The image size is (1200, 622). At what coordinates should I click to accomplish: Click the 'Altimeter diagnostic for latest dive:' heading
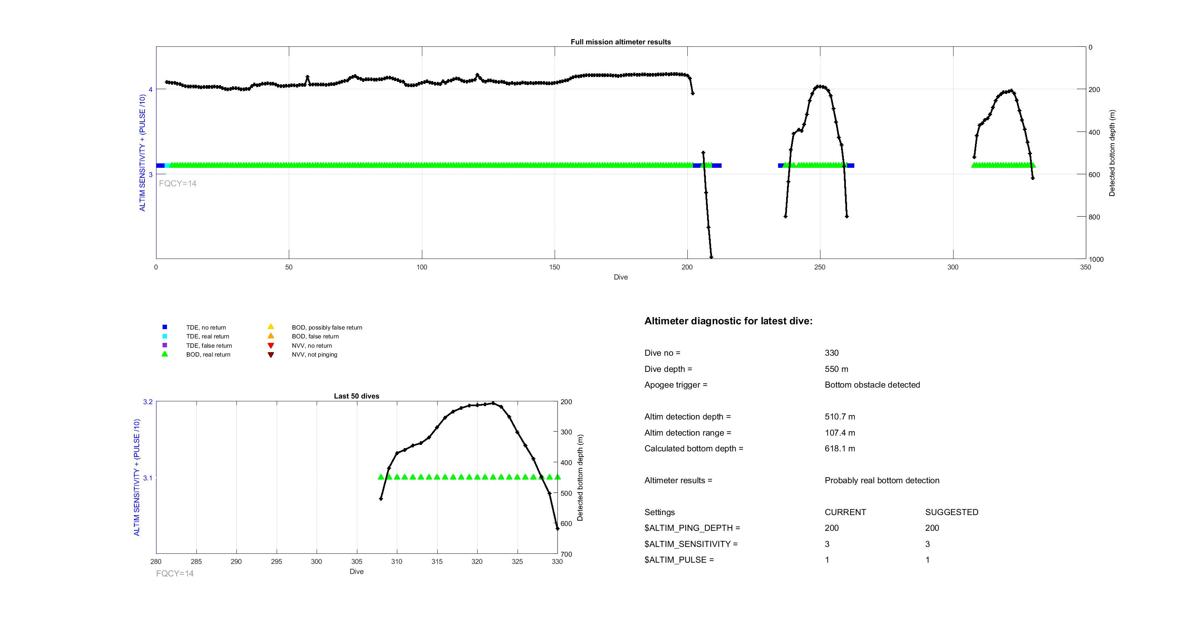(x=729, y=321)
